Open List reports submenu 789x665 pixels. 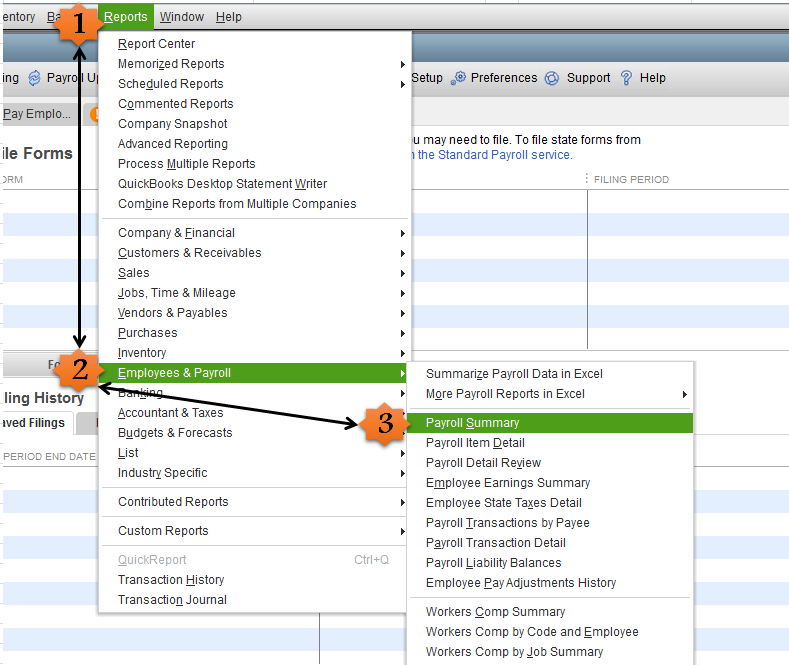[128, 453]
